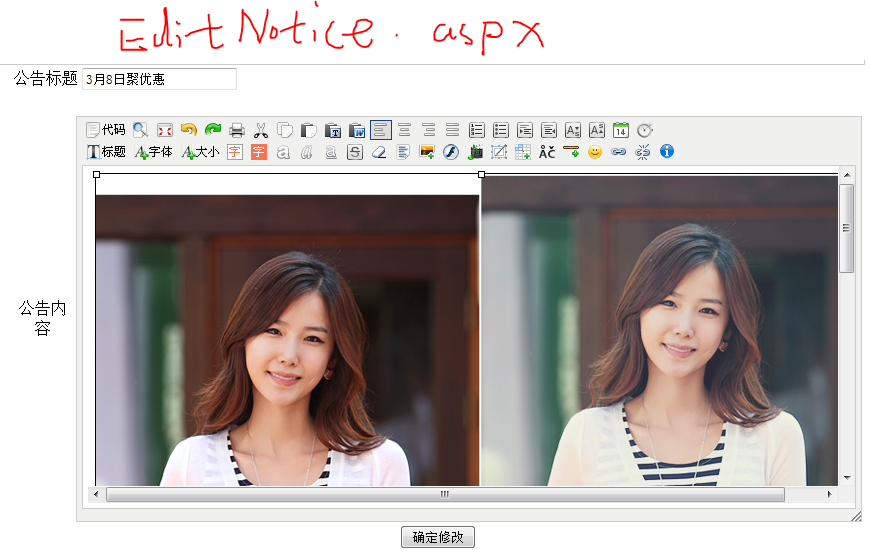Insert an image into the notice

[x=427, y=152]
